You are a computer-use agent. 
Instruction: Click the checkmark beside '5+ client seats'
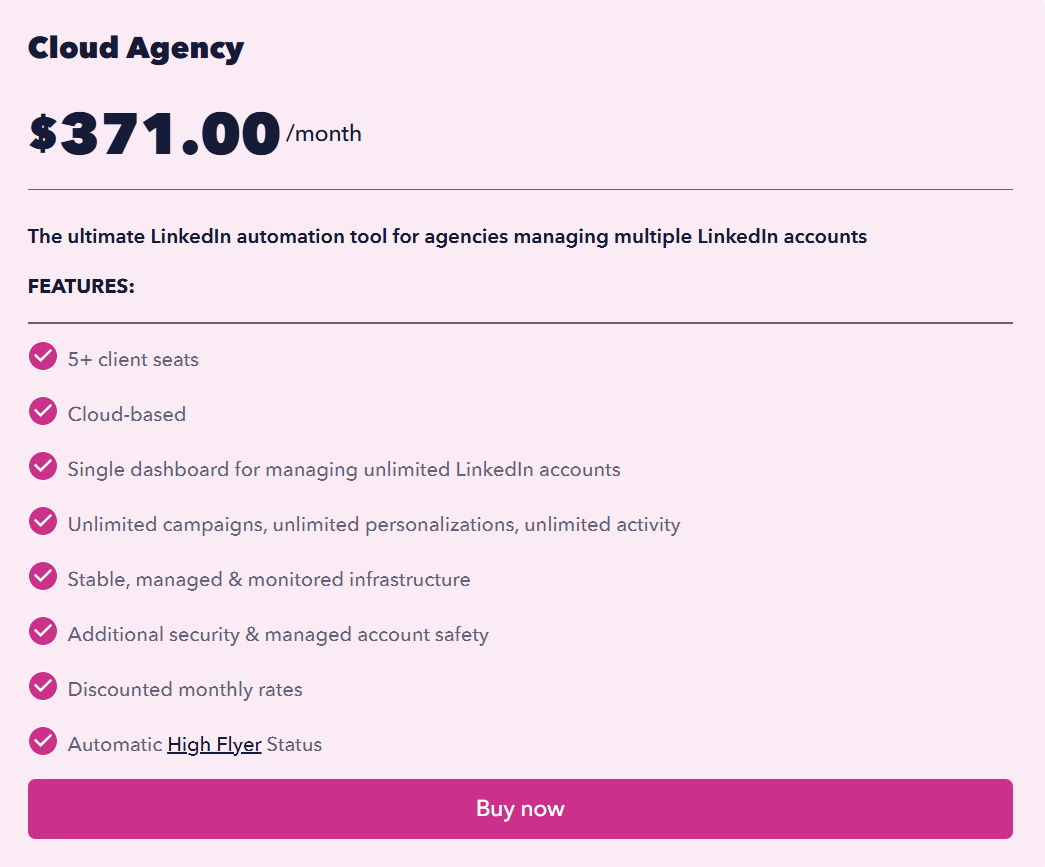pyautogui.click(x=42, y=356)
